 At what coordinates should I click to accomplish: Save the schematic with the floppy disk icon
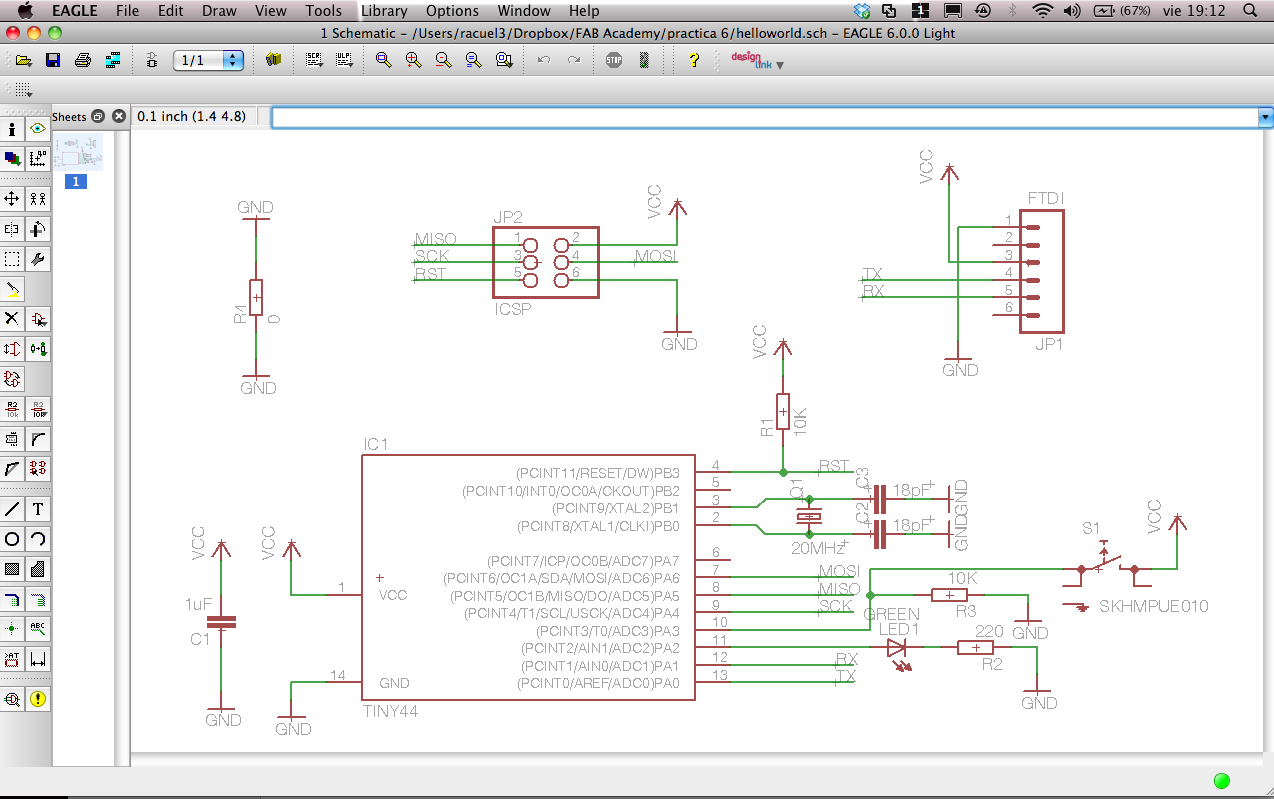click(53, 60)
